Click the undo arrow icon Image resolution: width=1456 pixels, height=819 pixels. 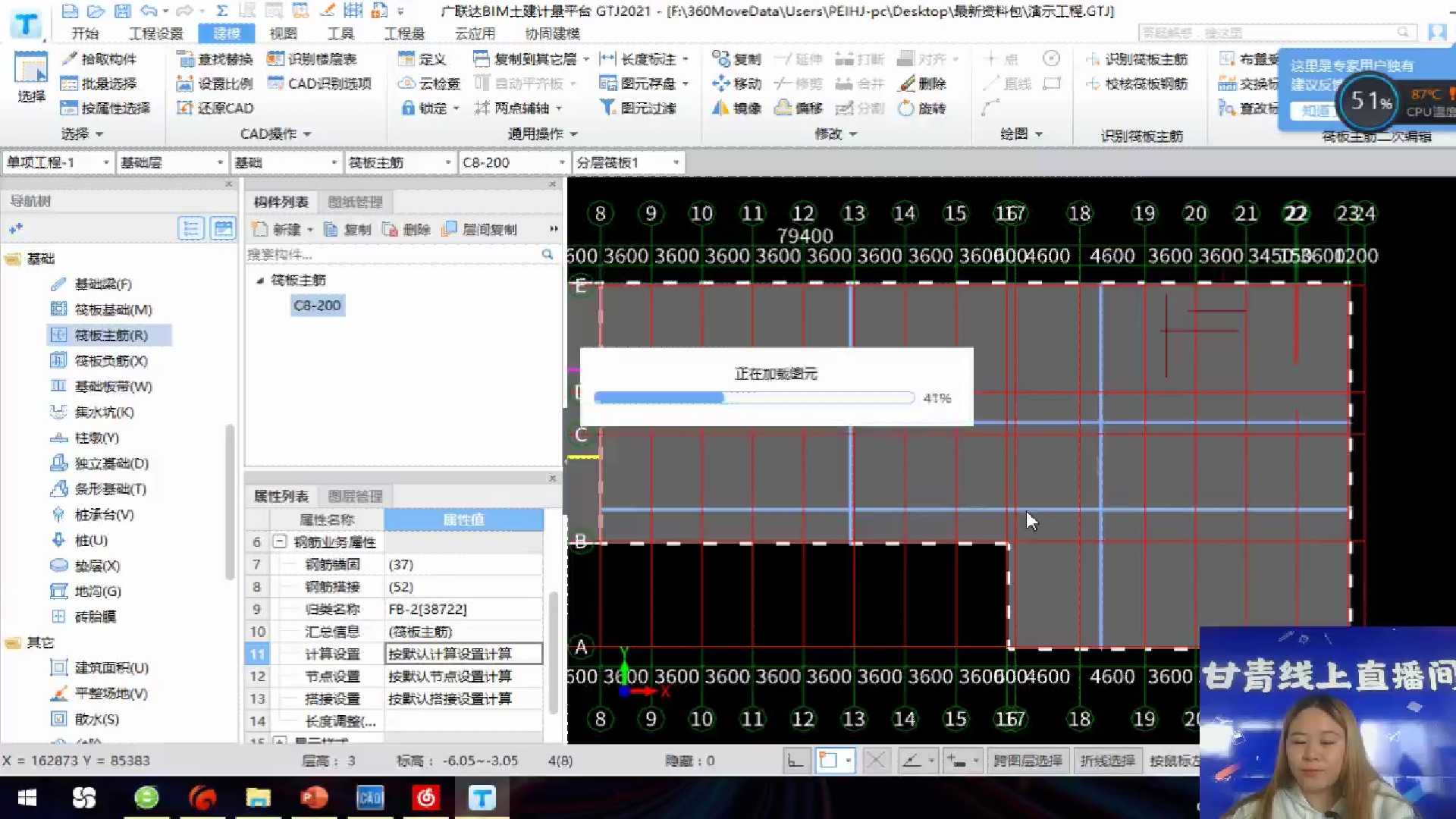(x=149, y=11)
